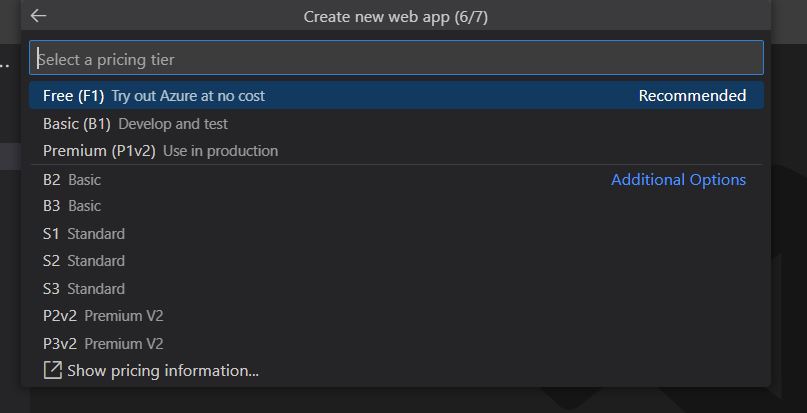Click the 'Create new web app (6/7)' title
Screen dimensions: 807x413
(x=396, y=17)
